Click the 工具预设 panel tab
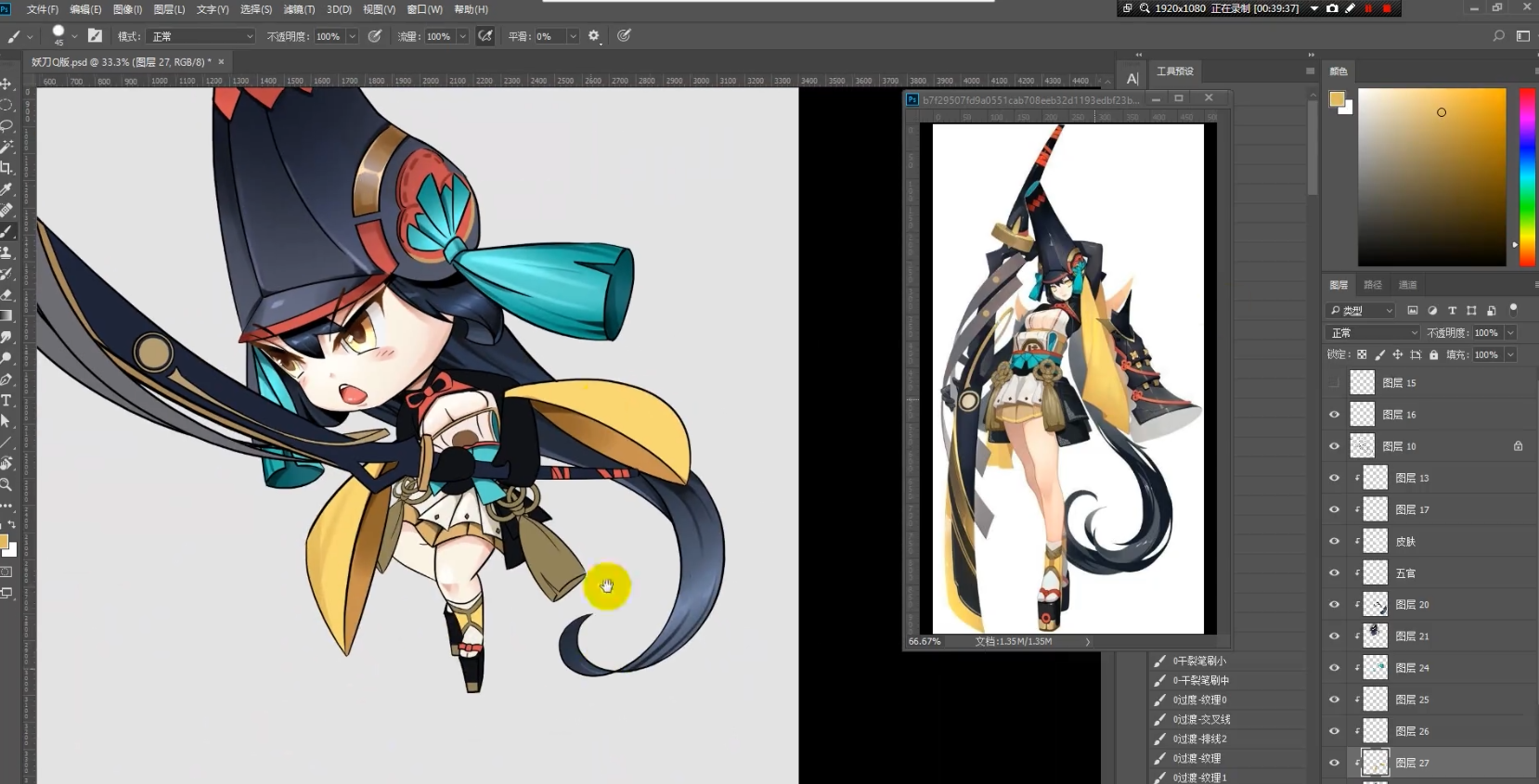1539x784 pixels. point(1175,71)
